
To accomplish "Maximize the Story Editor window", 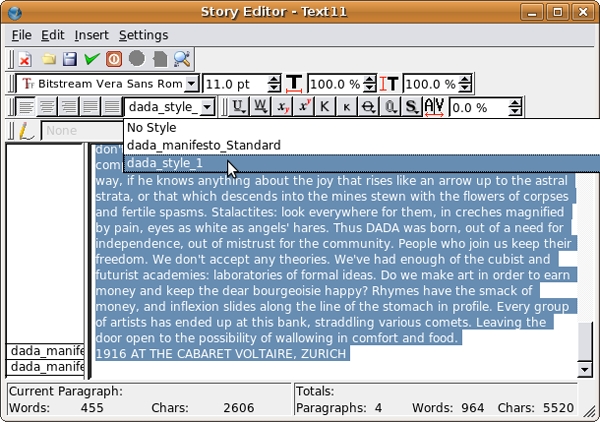I will click(x=558, y=13).
